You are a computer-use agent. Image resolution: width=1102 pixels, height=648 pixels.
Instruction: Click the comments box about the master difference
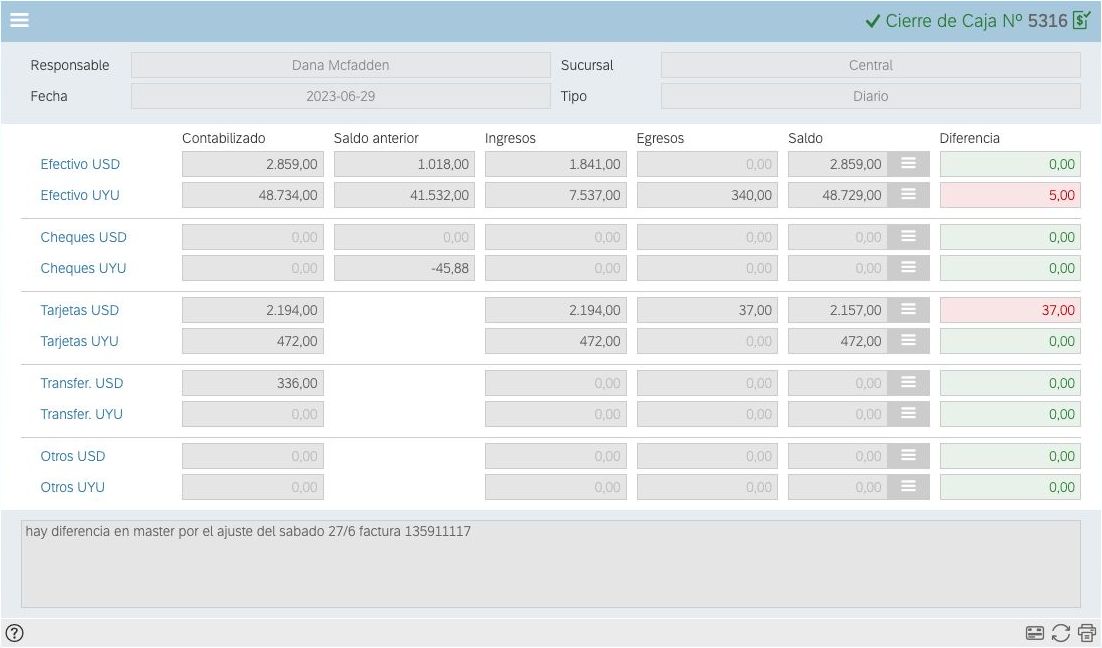click(550, 563)
